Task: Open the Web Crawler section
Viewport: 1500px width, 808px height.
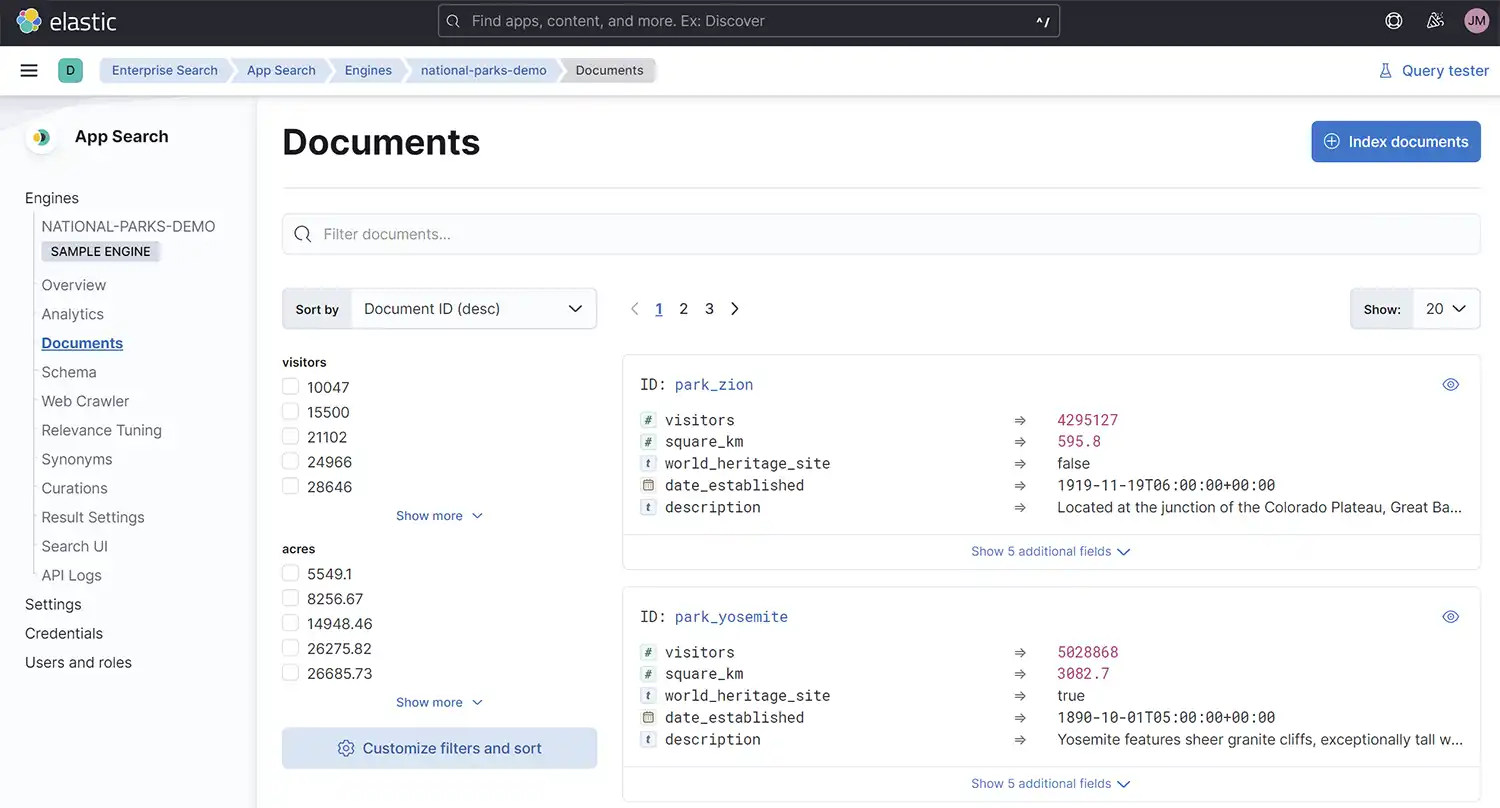Action: point(85,401)
